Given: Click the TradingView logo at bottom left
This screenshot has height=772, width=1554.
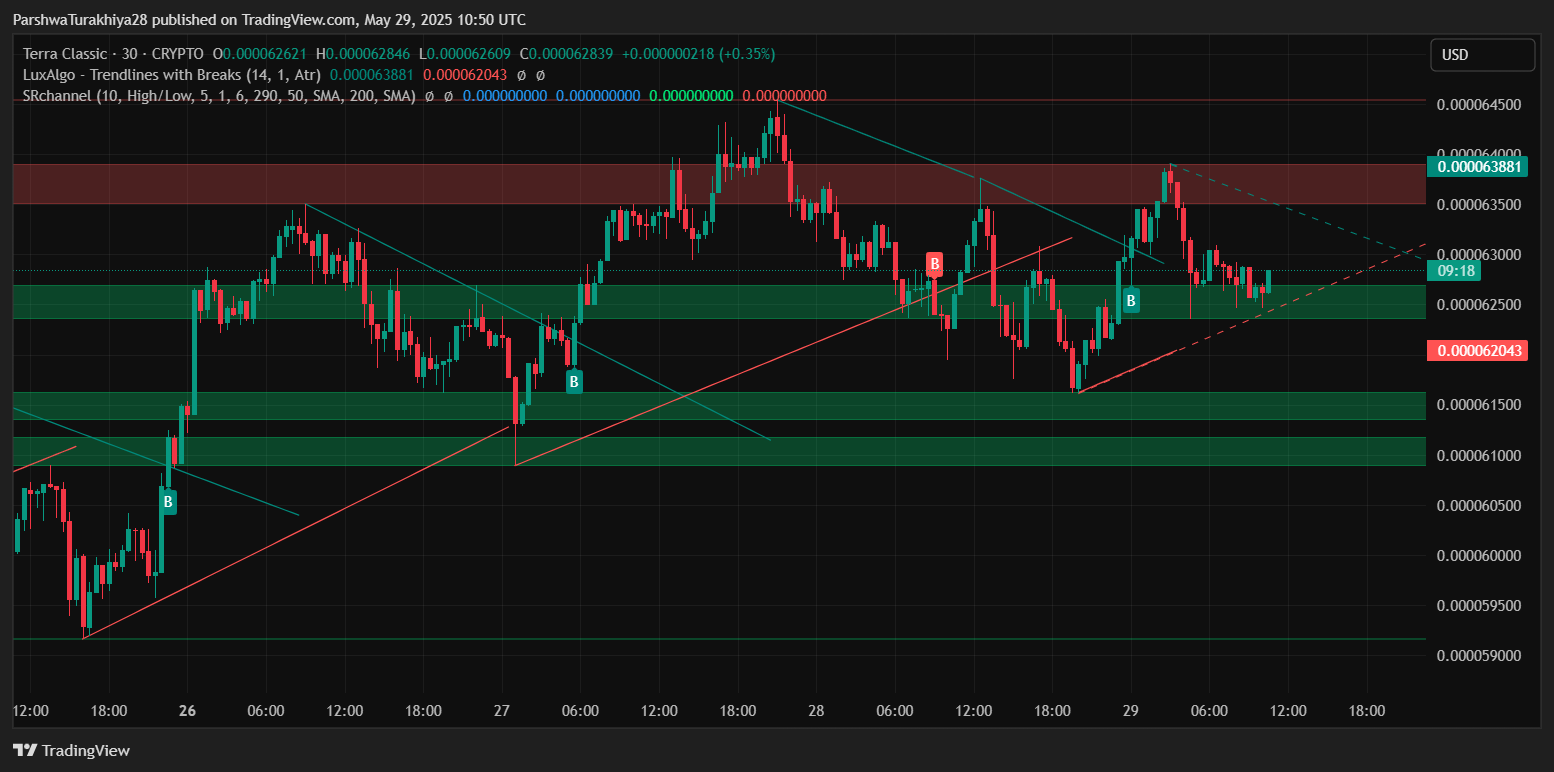Looking at the screenshot, I should [71, 750].
